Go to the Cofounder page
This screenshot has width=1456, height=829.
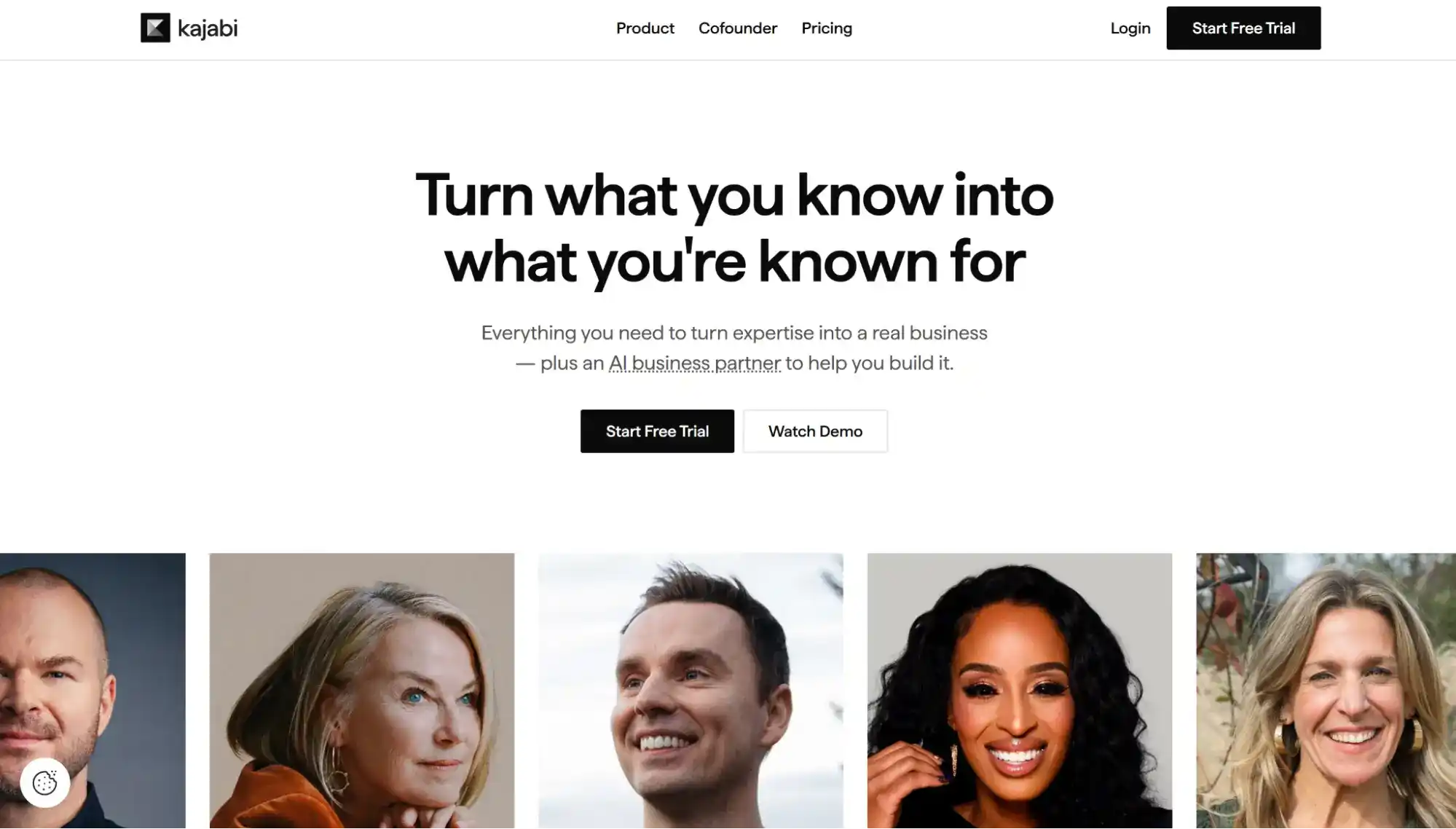738,28
